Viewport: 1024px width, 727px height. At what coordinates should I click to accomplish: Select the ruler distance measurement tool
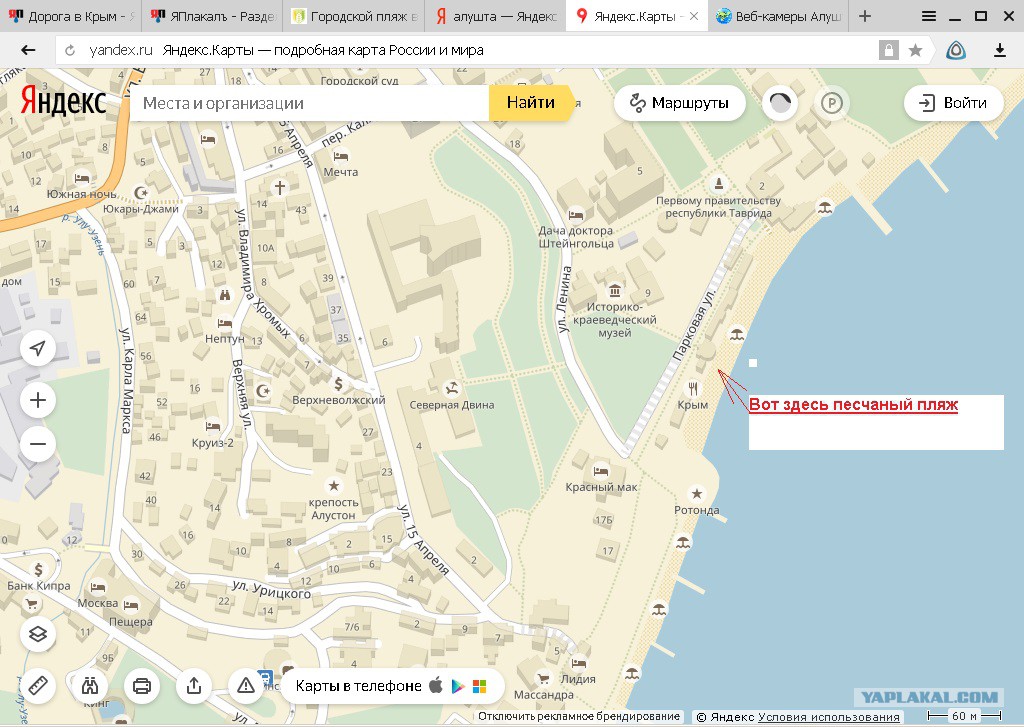coord(37,686)
